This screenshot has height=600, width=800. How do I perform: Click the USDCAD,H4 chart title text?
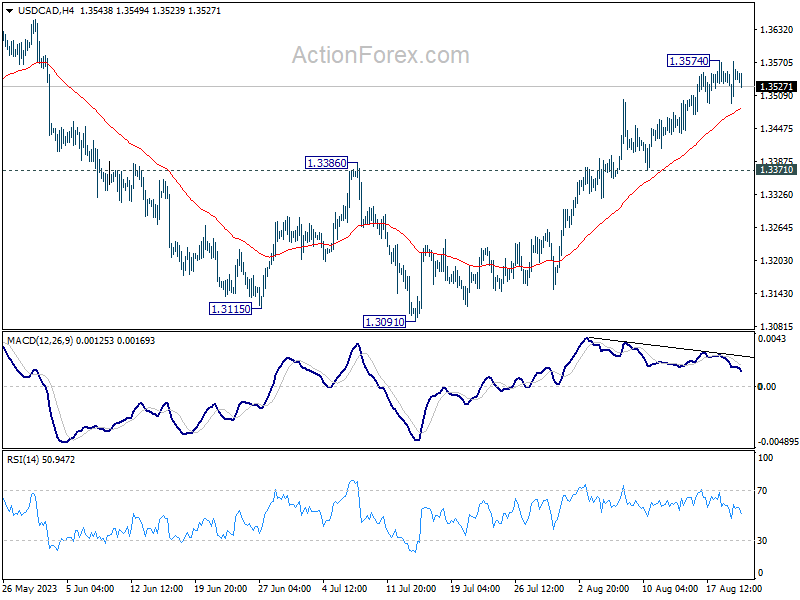click(46, 11)
